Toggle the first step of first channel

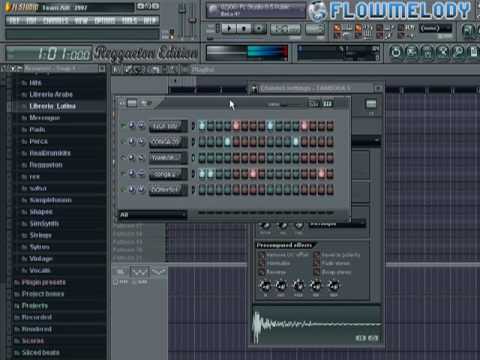pos(202,126)
